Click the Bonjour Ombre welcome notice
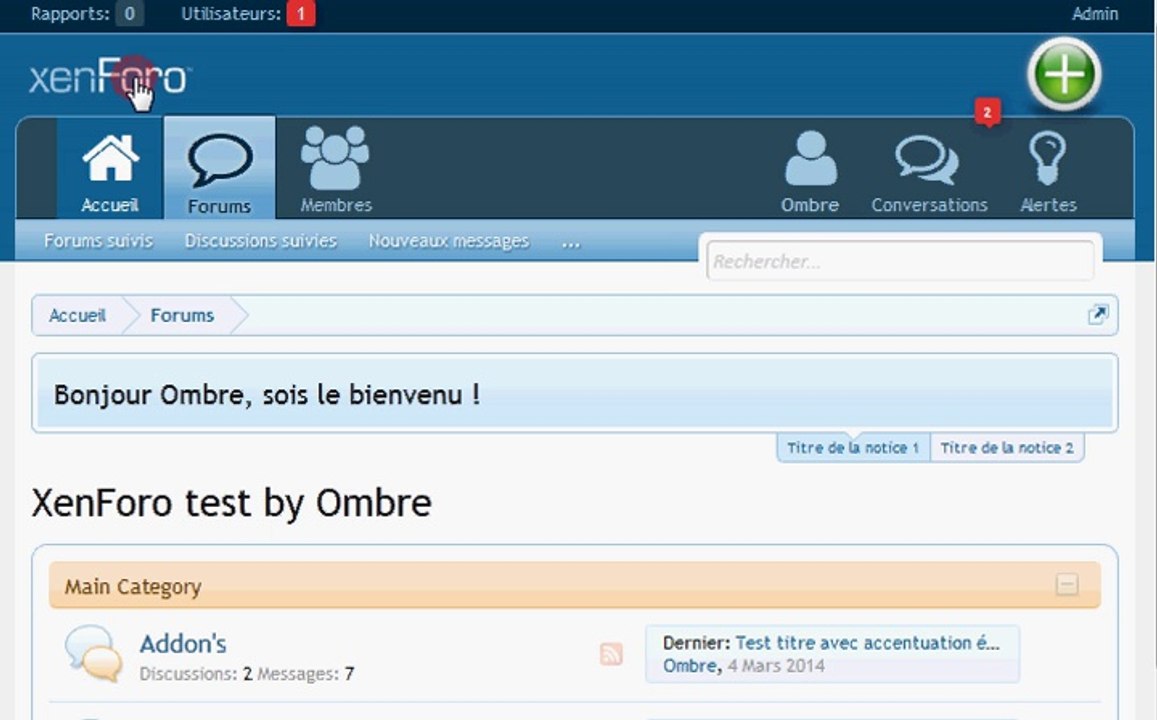The width and height of the screenshot is (1157, 720). pyautogui.click(x=575, y=393)
